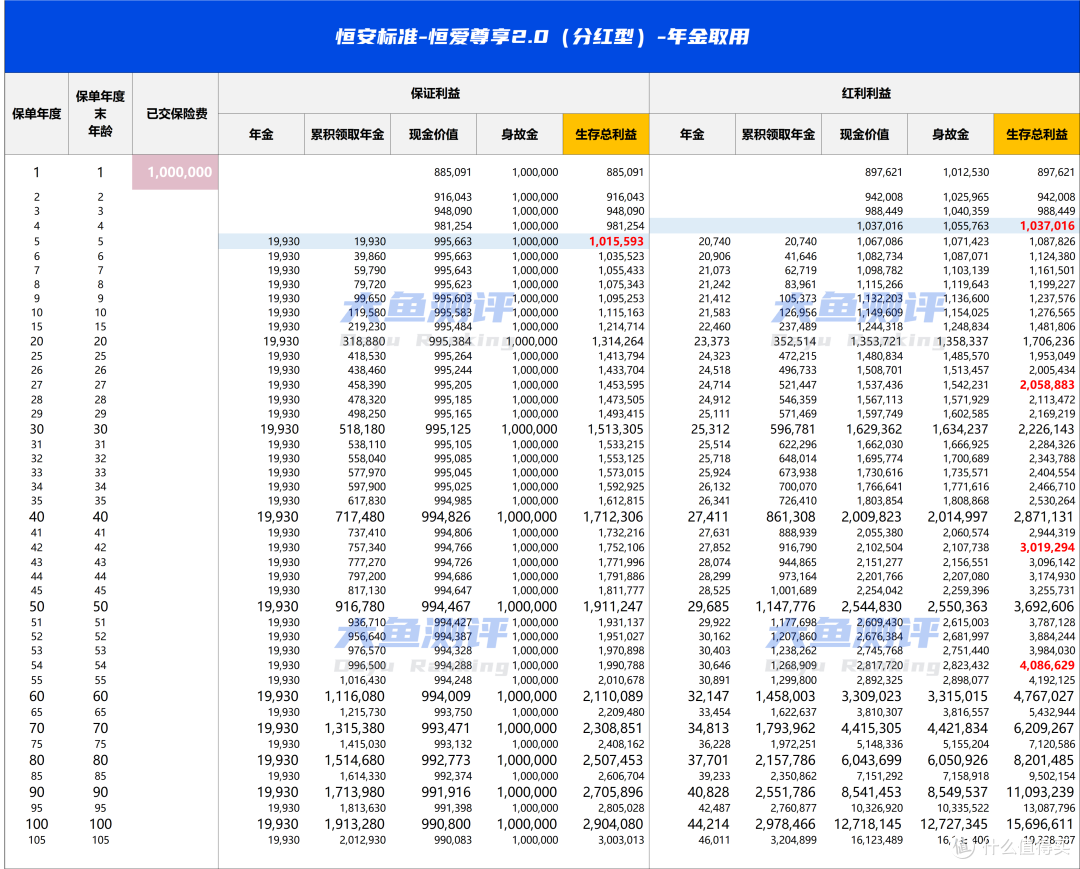Click the red 4,086,629 value

point(1047,665)
